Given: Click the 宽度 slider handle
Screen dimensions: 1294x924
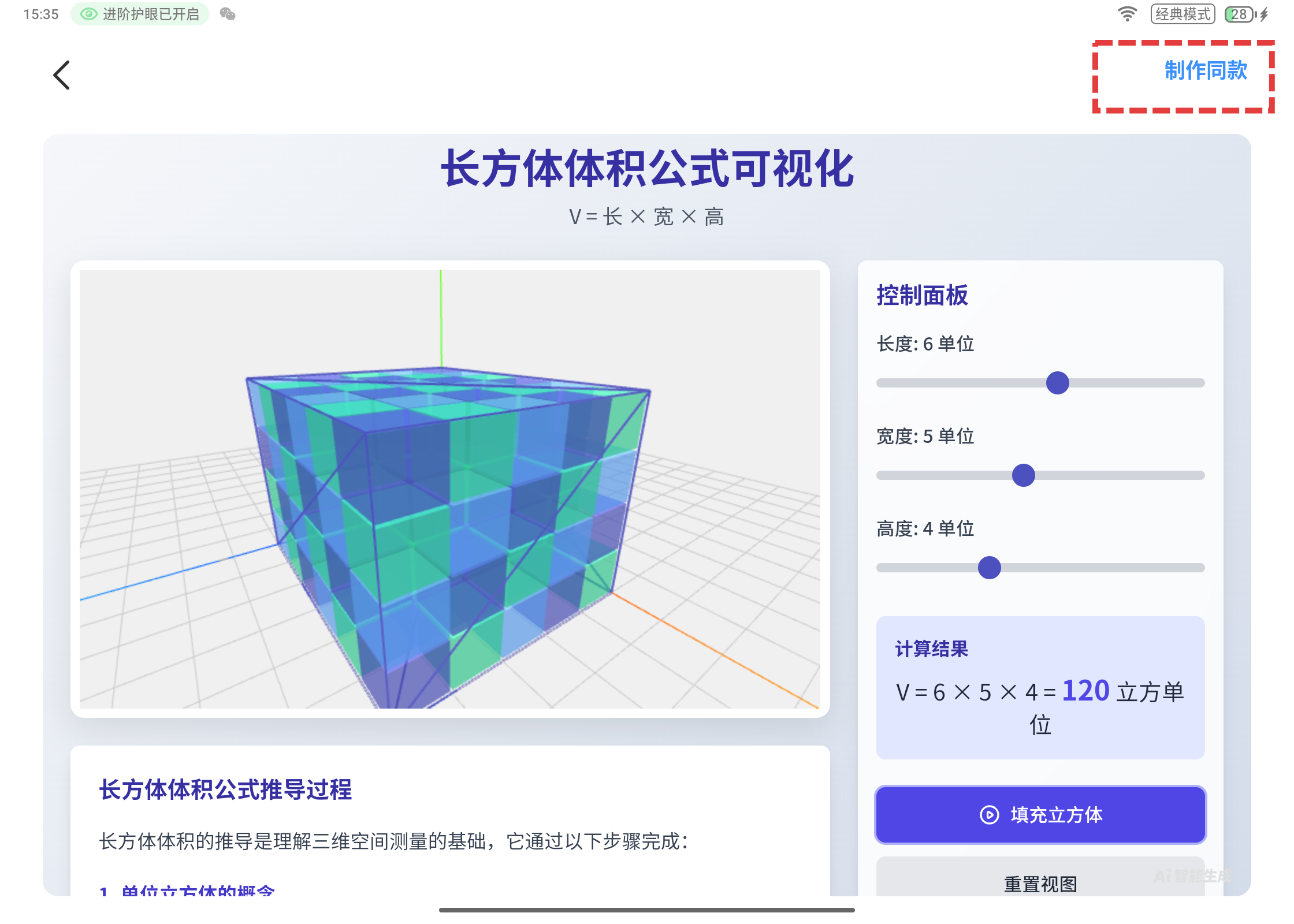Looking at the screenshot, I should click(1023, 475).
